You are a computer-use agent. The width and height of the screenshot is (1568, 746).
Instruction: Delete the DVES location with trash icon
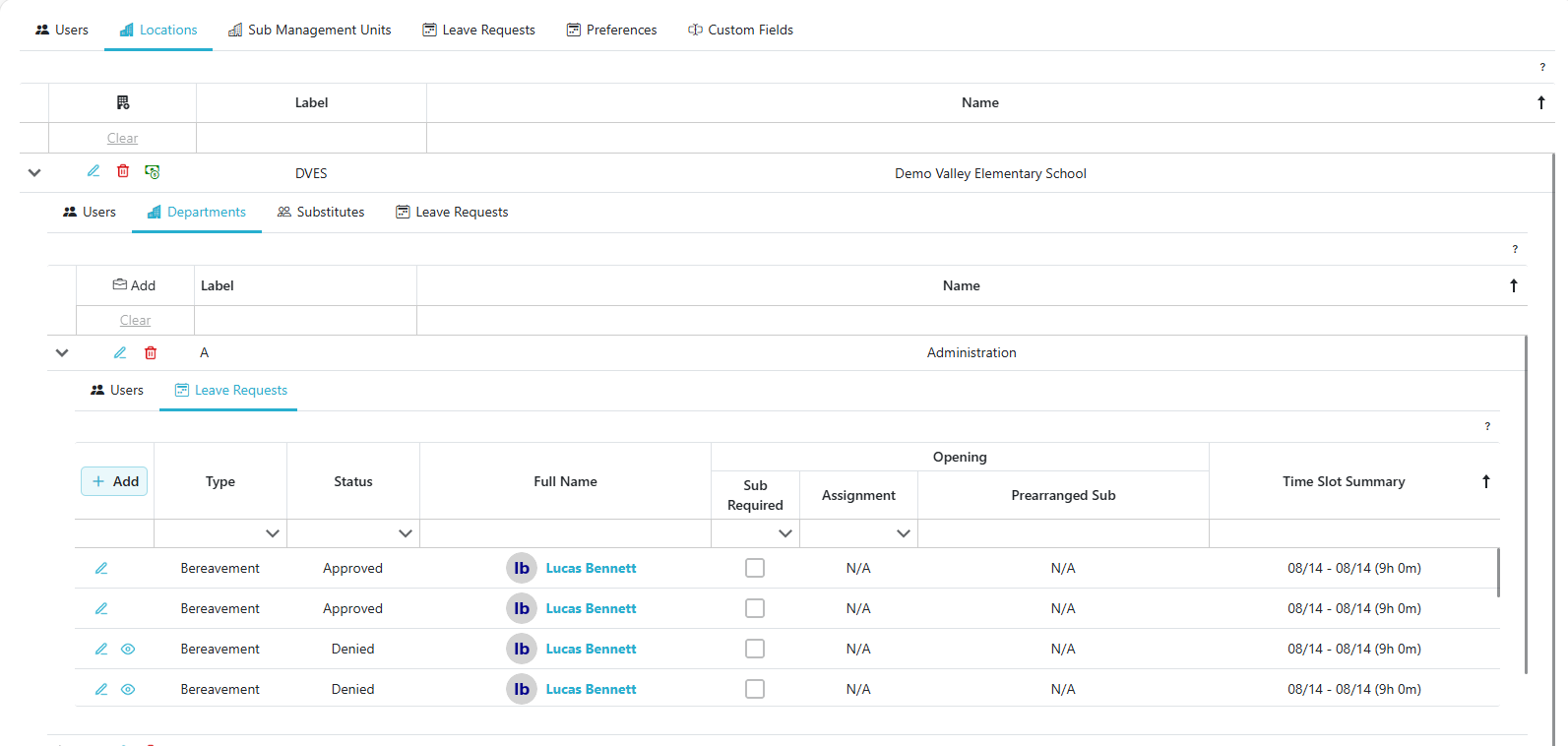(x=123, y=171)
